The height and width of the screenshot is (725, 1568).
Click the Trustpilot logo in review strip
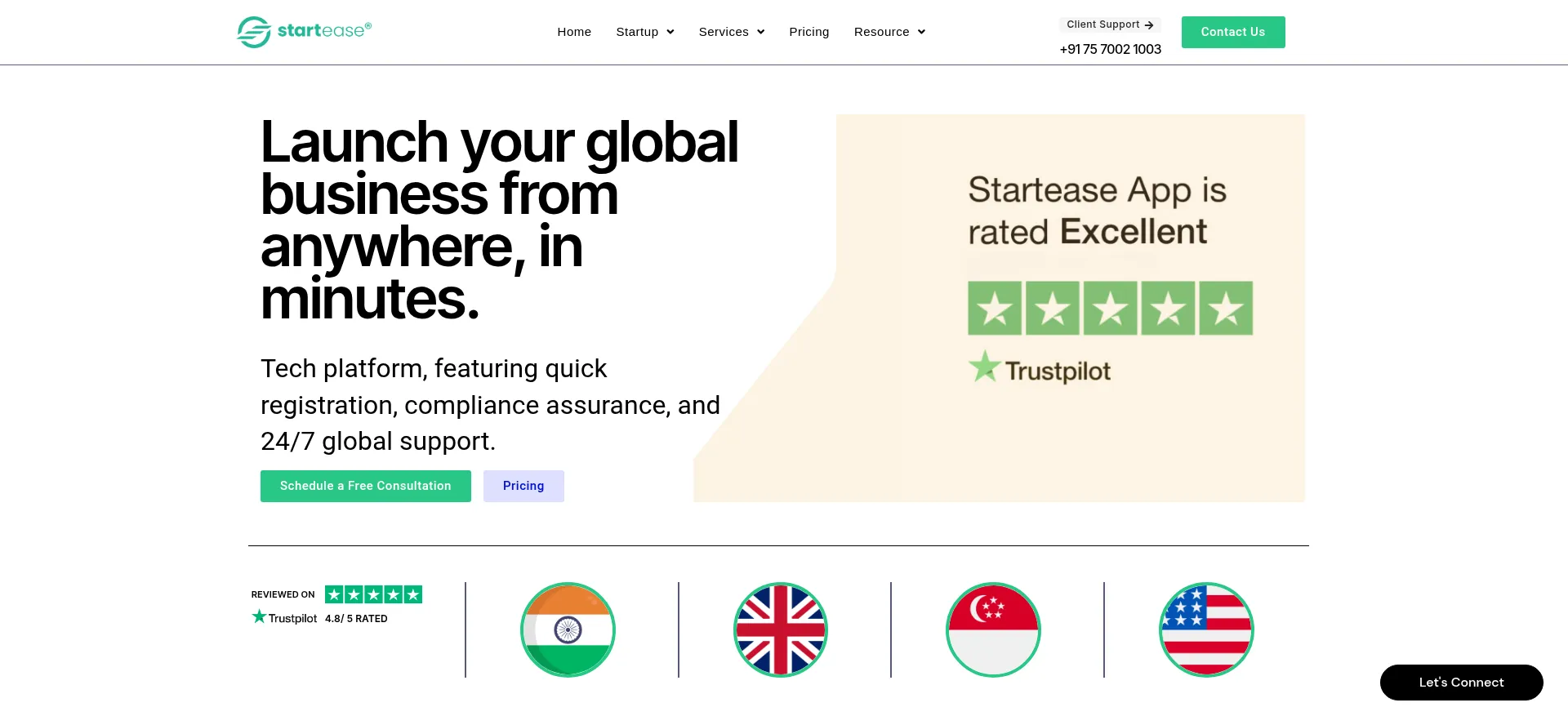coord(284,617)
